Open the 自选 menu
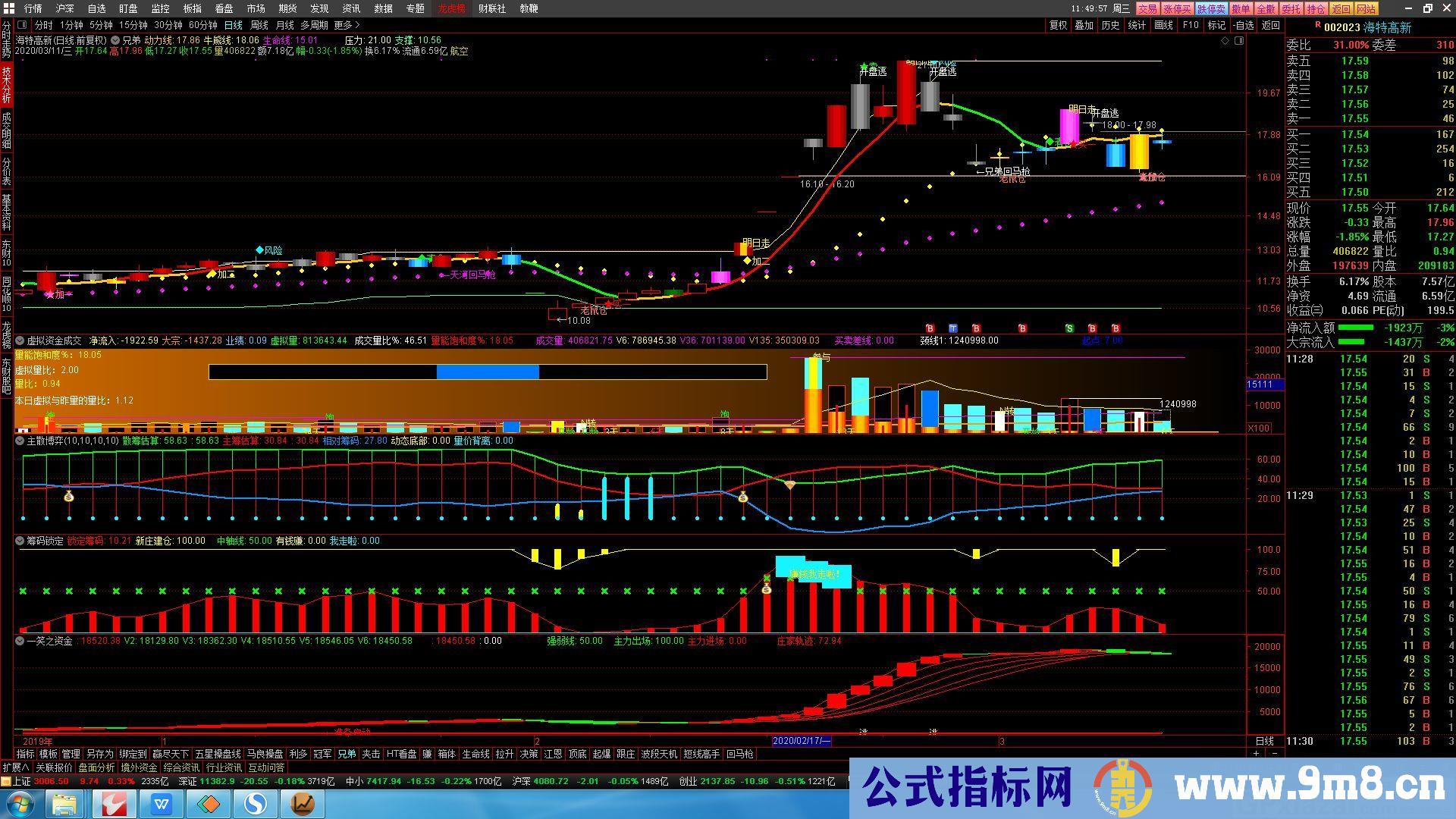Screen dimensions: 1456x819 96,8
